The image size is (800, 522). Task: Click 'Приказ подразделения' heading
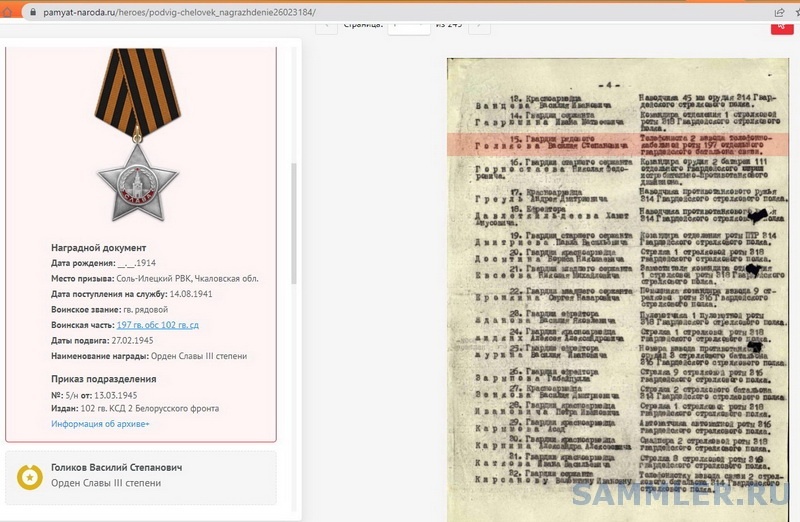tap(104, 379)
